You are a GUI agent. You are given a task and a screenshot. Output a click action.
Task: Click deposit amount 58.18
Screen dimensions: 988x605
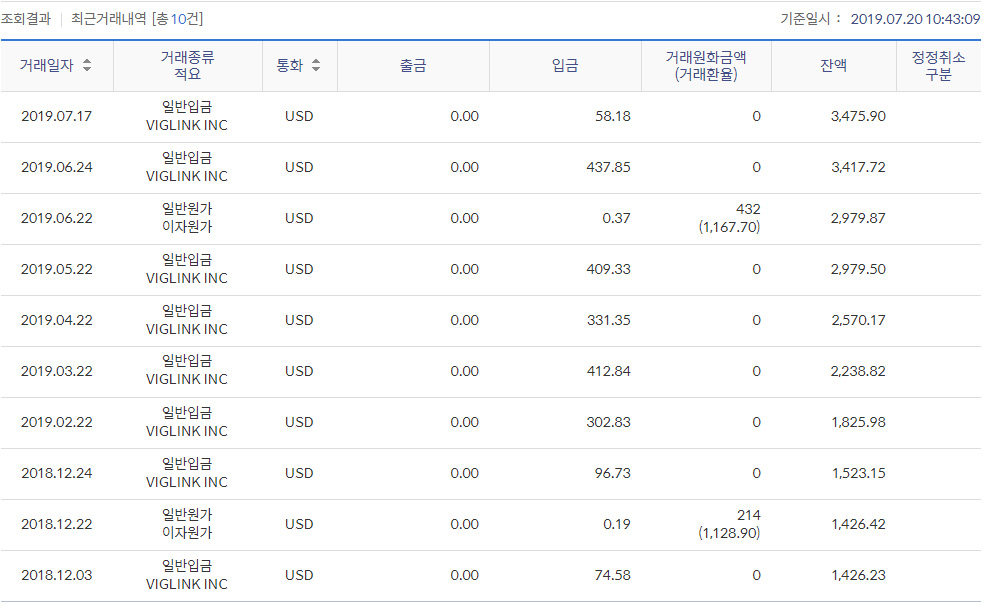(x=612, y=116)
